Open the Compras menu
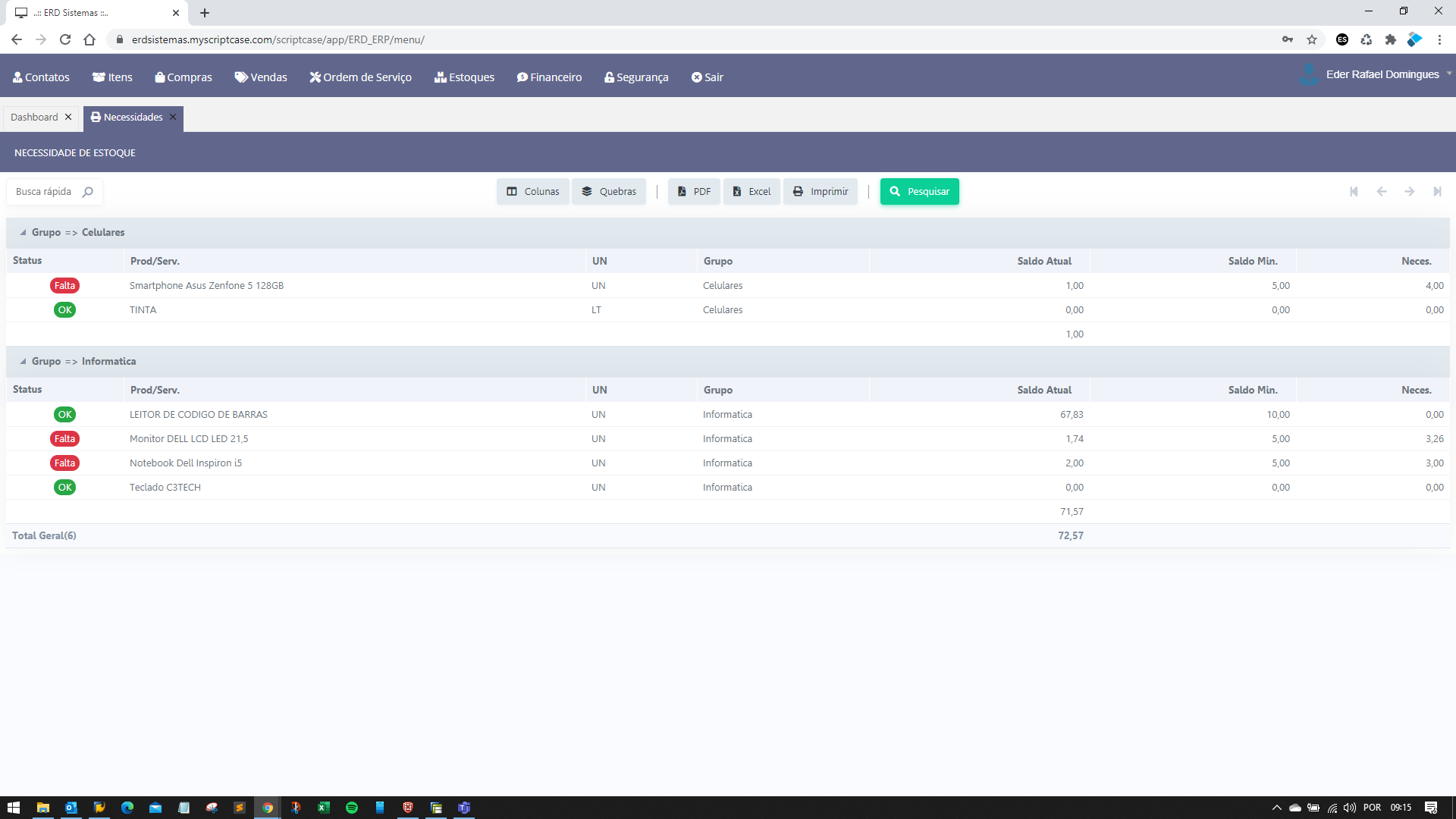 pos(184,77)
